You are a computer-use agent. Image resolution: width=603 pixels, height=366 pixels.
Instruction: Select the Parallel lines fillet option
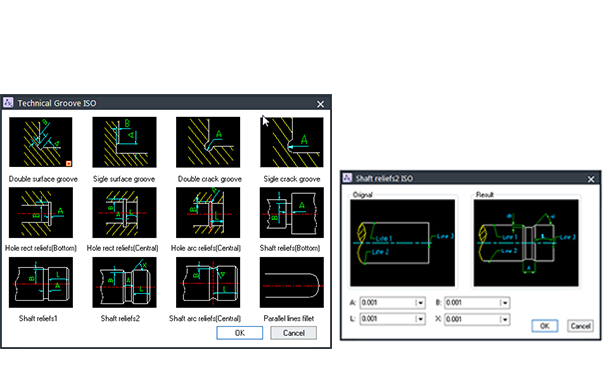pos(292,283)
